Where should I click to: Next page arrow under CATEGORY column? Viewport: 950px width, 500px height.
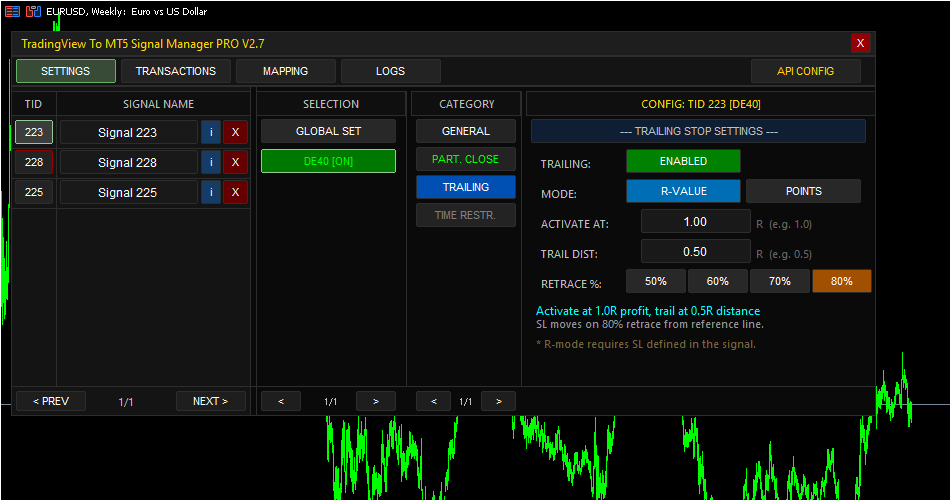click(x=498, y=401)
